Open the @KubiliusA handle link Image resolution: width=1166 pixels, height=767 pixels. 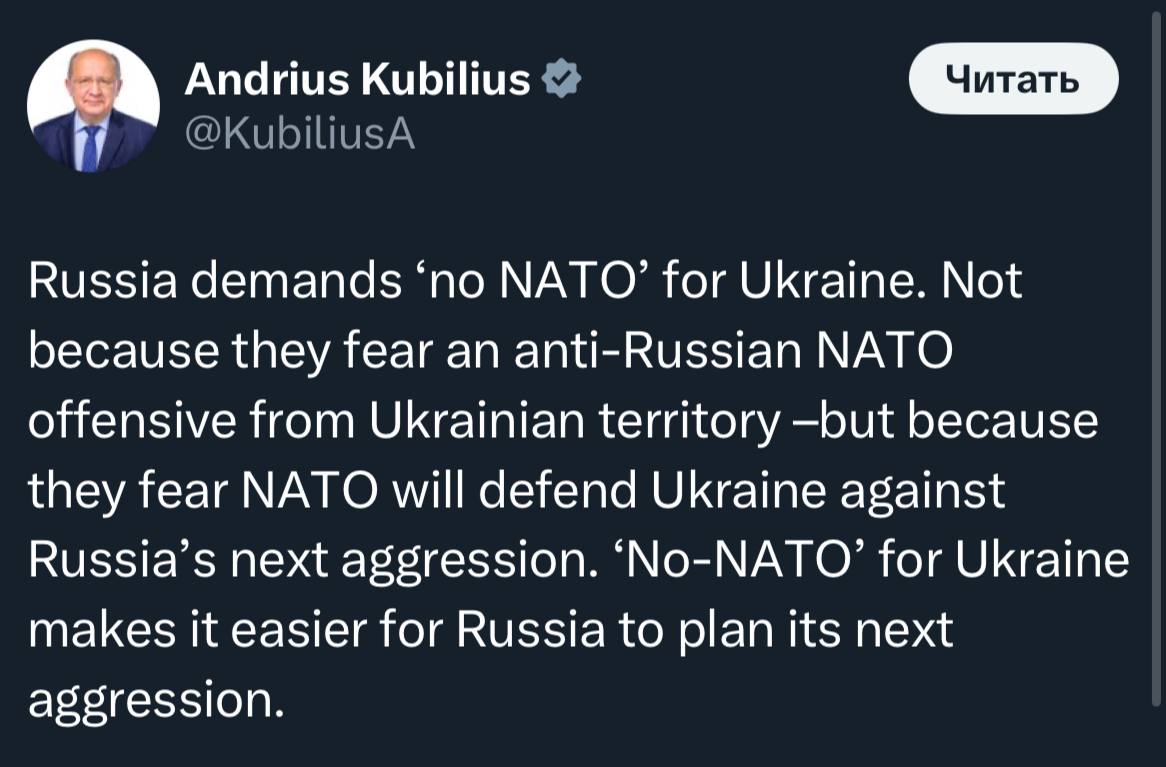(299, 133)
